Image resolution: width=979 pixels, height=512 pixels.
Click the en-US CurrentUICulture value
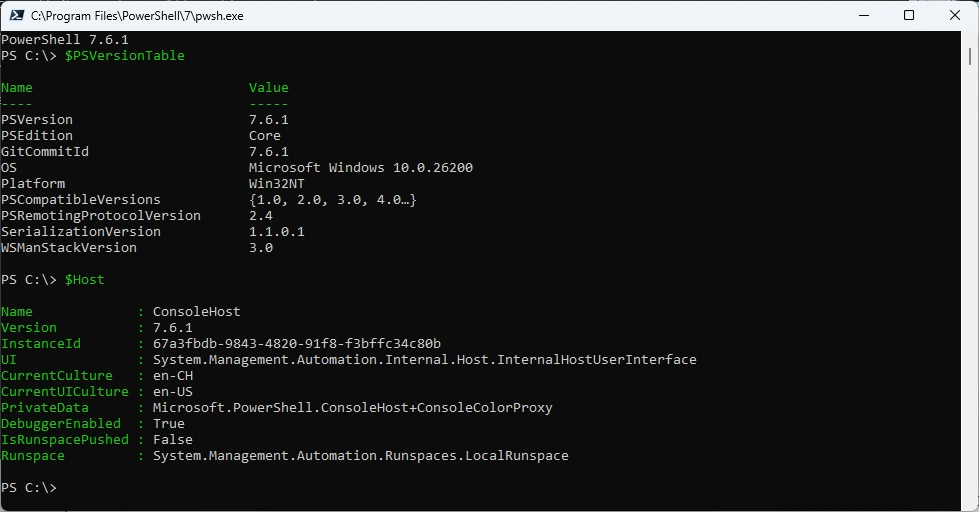tap(172, 392)
